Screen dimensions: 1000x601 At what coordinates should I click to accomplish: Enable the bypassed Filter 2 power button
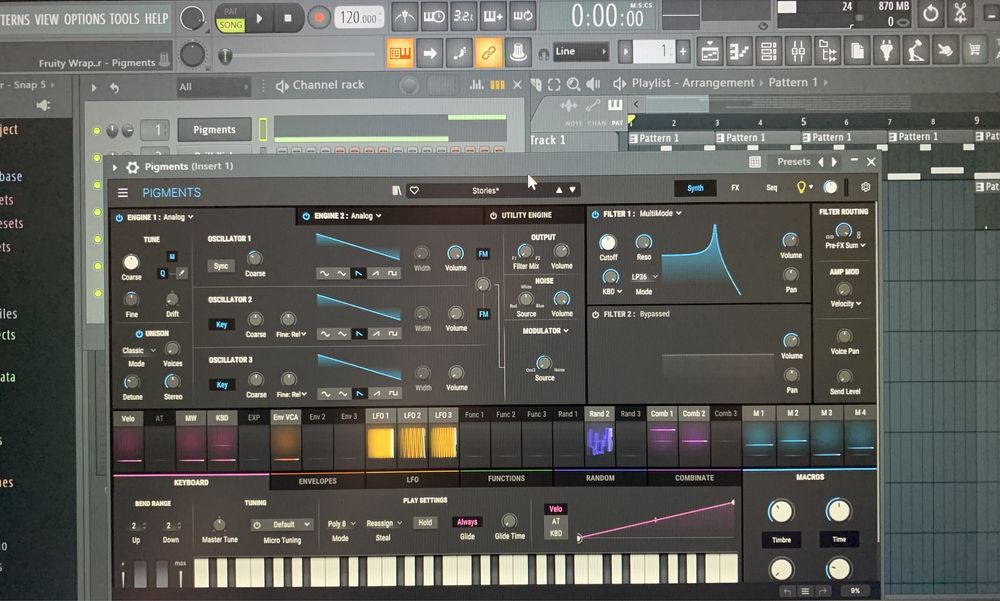[x=595, y=315]
